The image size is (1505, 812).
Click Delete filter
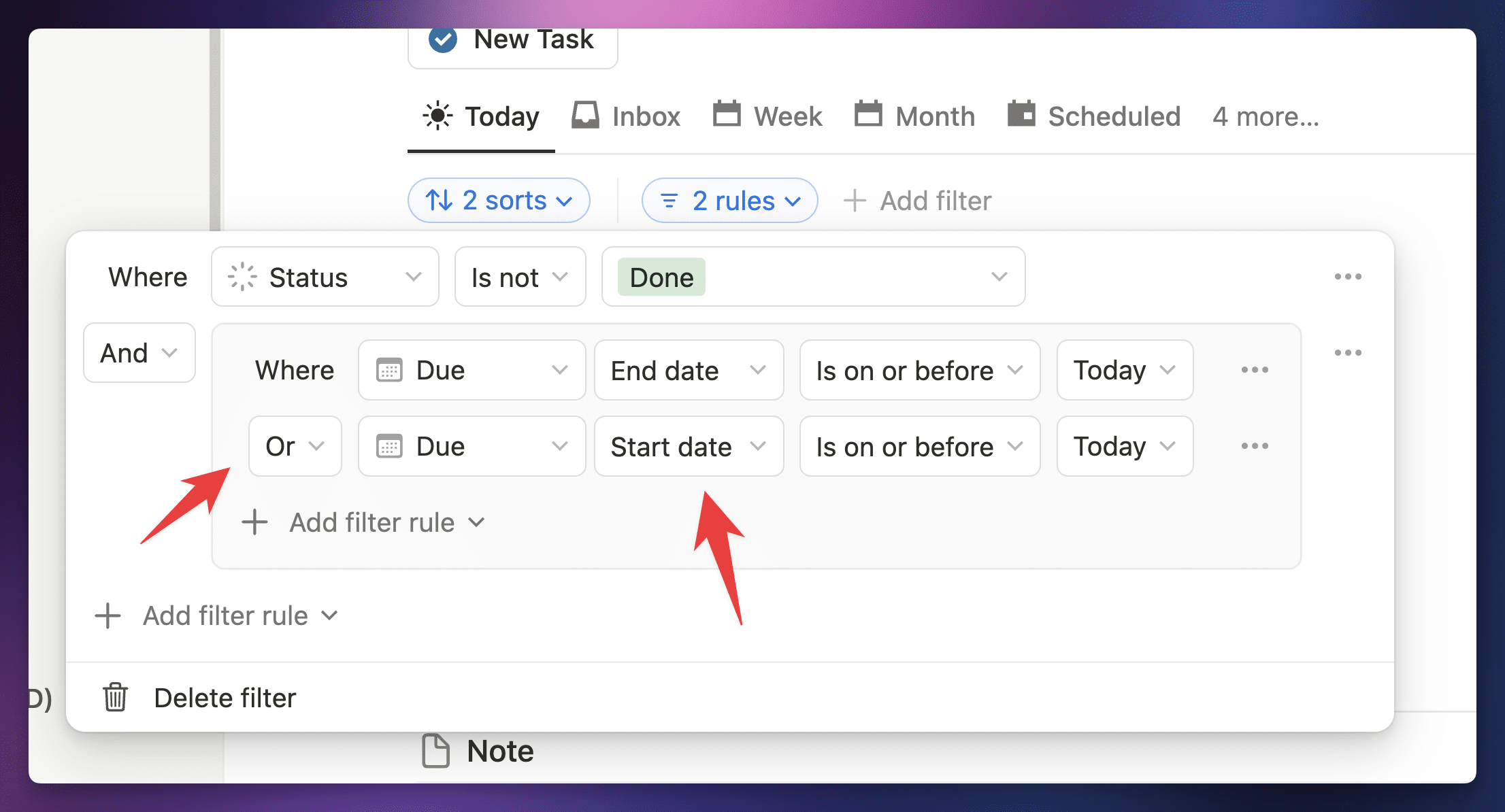point(199,698)
